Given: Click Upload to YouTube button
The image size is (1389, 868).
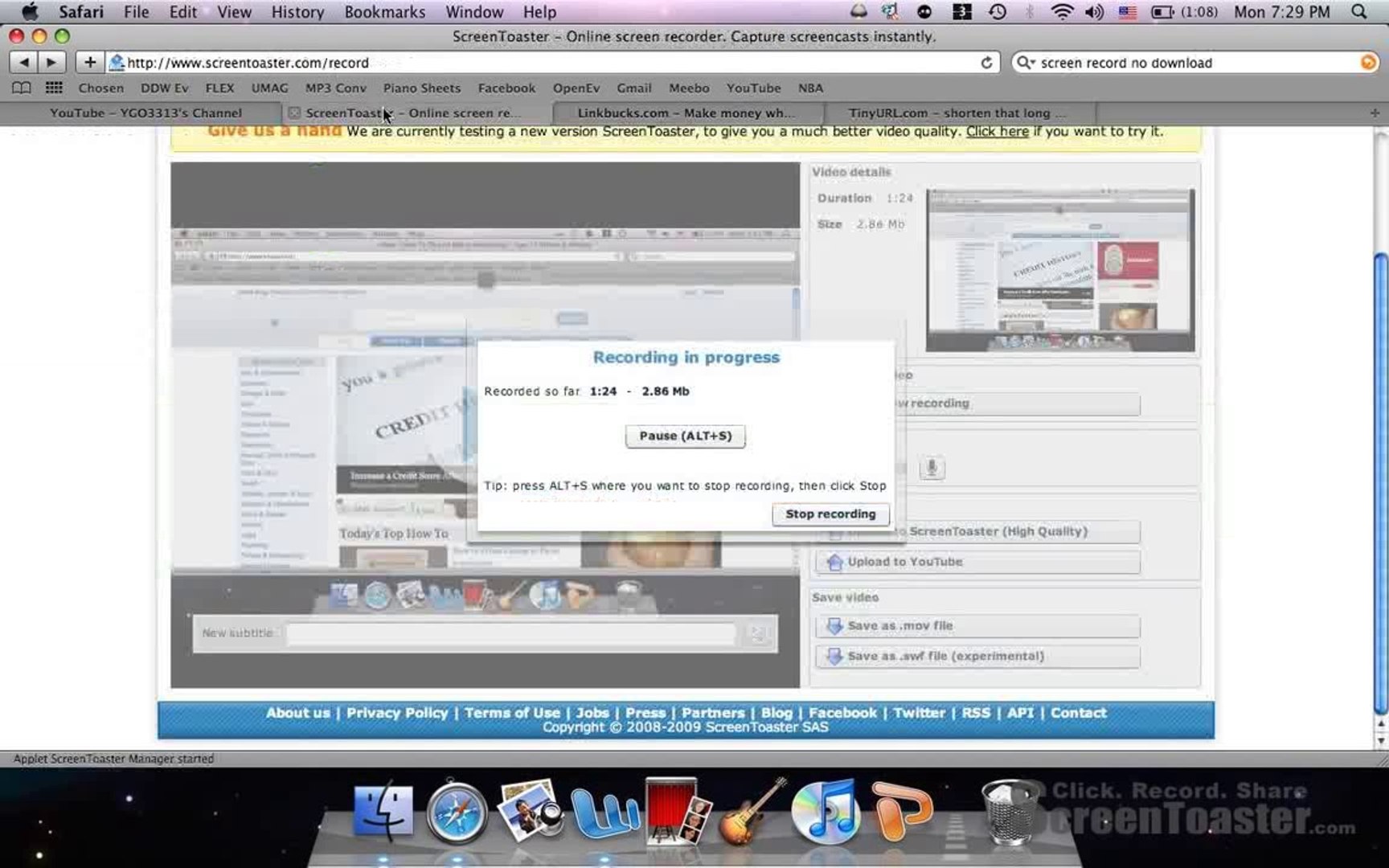Looking at the screenshot, I should (978, 562).
